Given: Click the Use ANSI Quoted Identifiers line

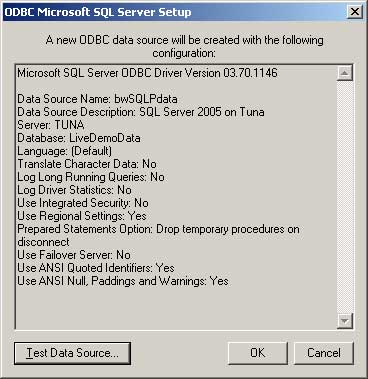Looking at the screenshot, I should [x=96, y=268].
